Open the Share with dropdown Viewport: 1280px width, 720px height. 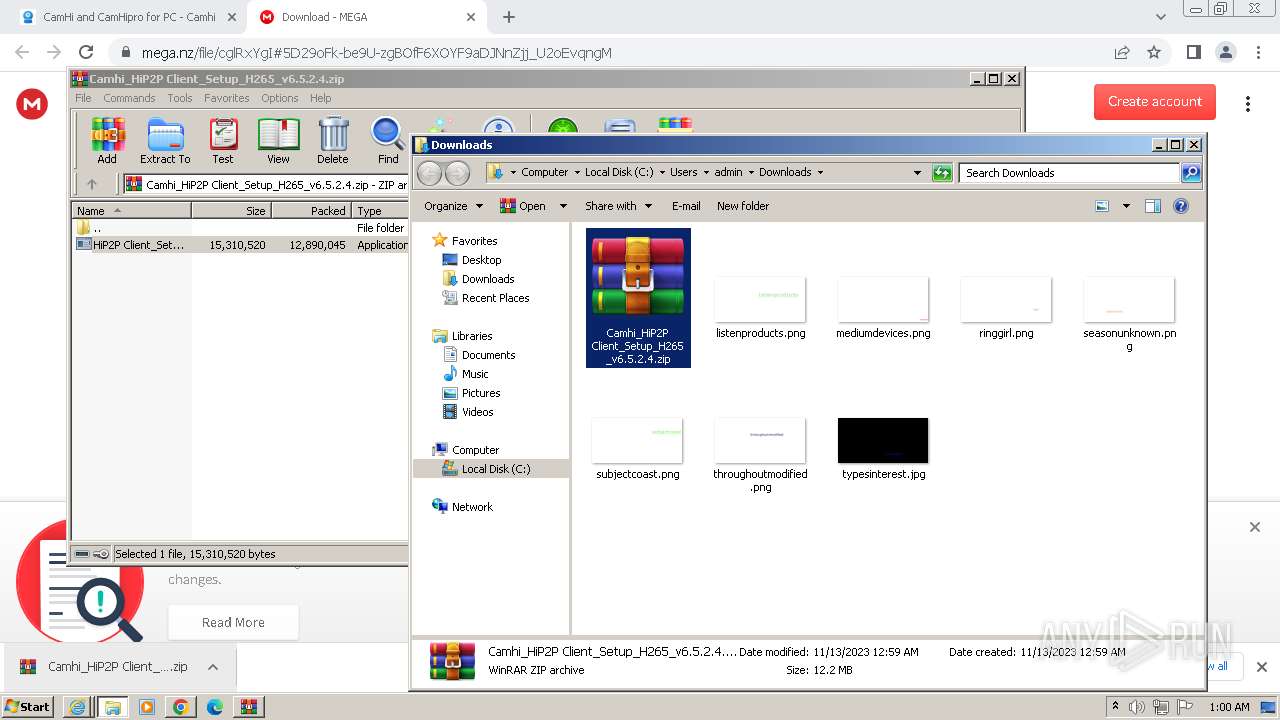click(x=618, y=206)
